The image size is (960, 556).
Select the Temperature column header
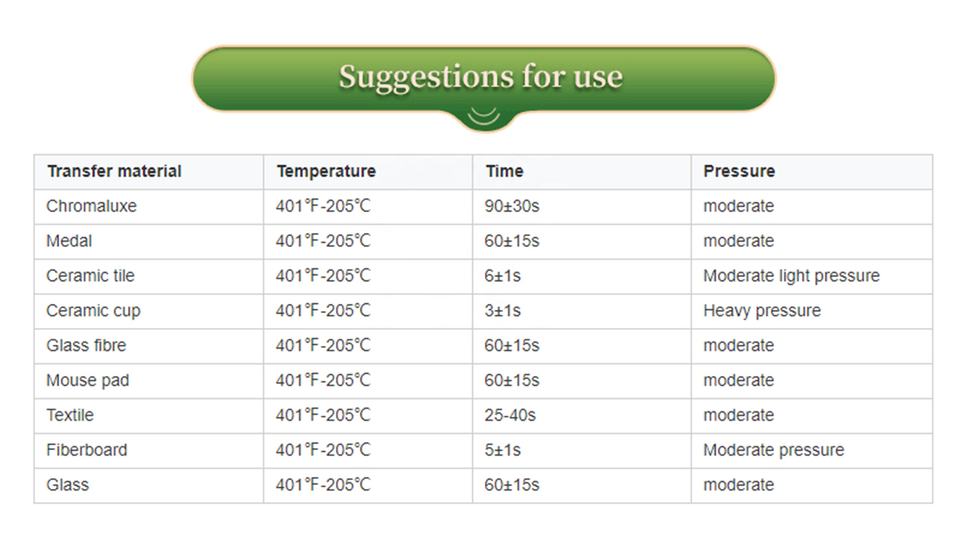point(326,171)
